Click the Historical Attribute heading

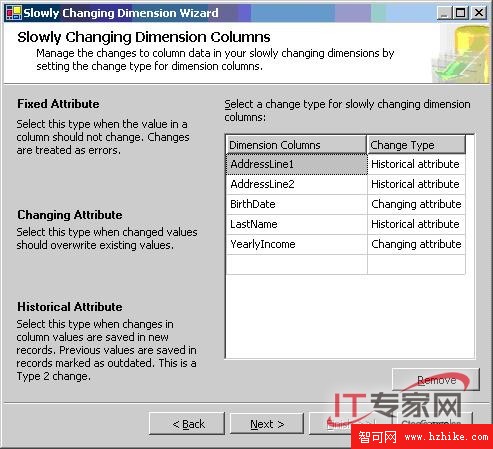[x=70, y=307]
